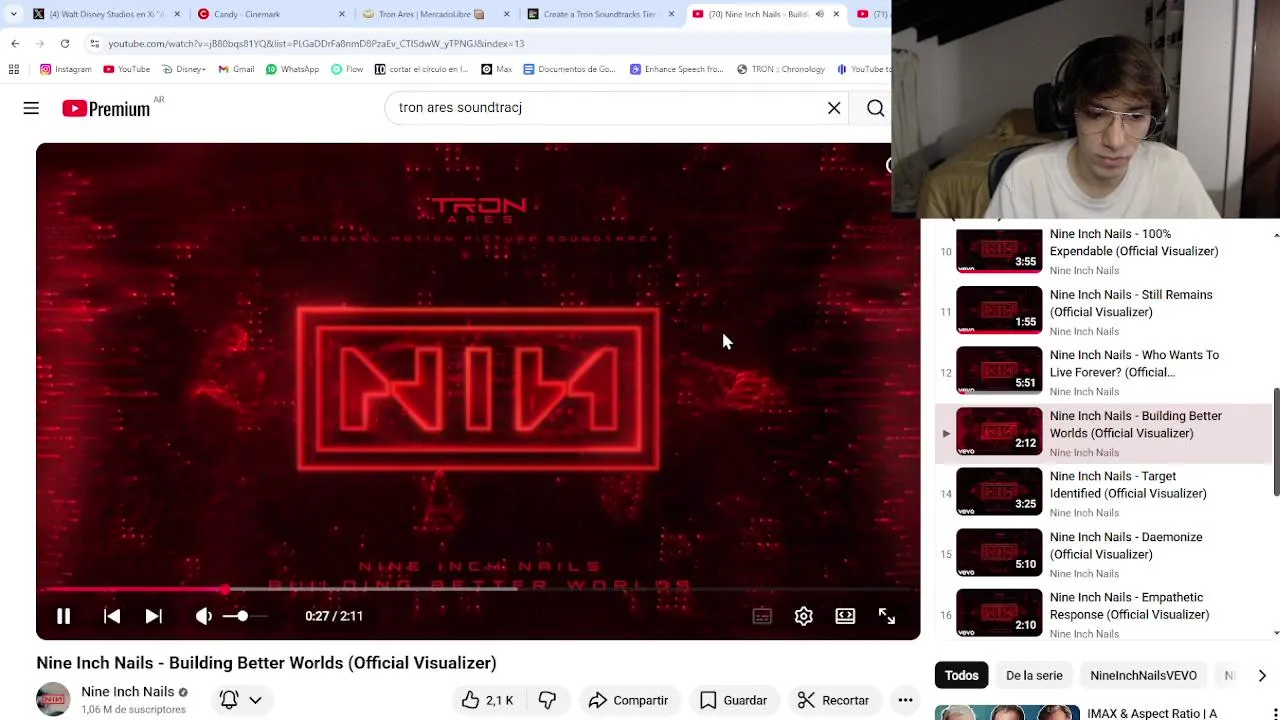Pause the video playback
The height and width of the screenshot is (720, 1280).
pyautogui.click(x=63, y=616)
